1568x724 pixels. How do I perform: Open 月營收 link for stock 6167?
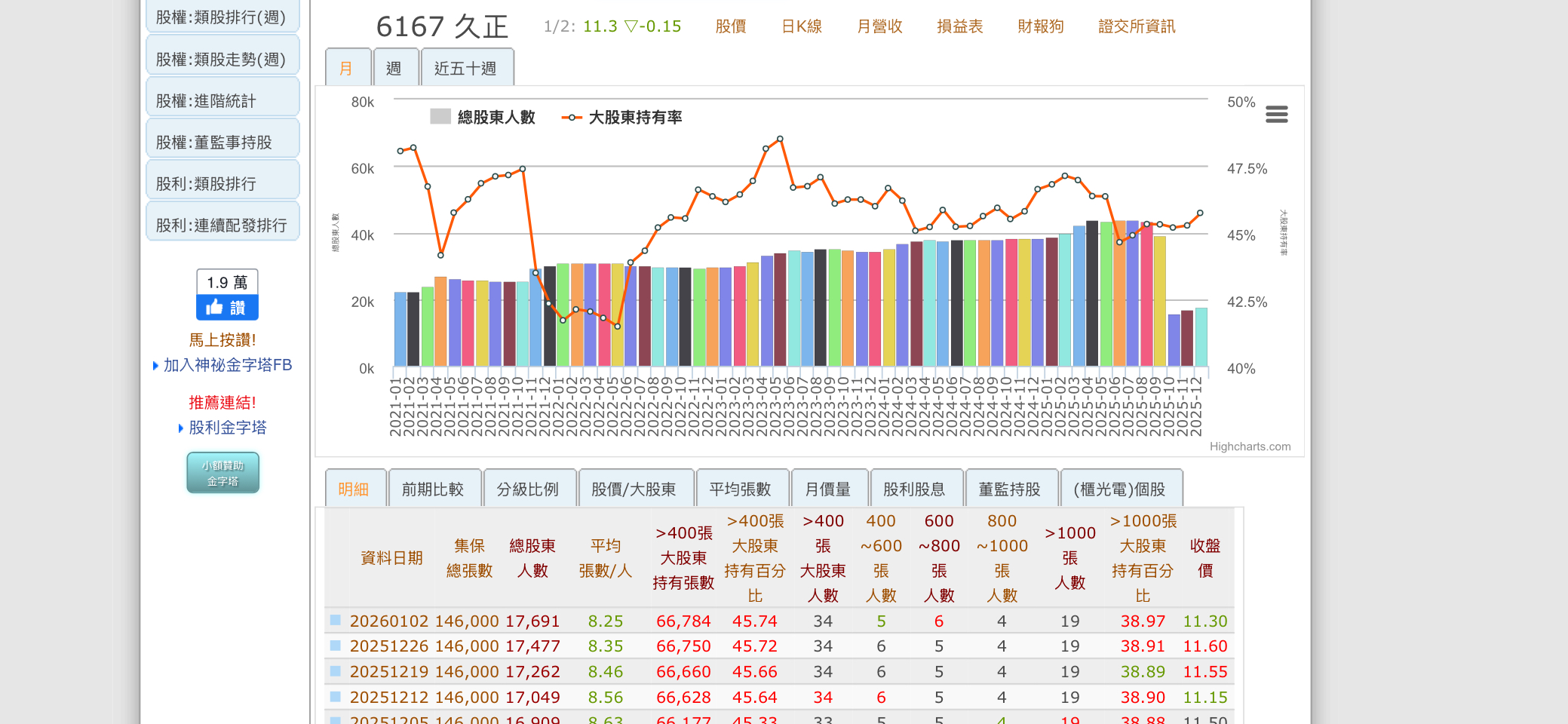[x=879, y=26]
